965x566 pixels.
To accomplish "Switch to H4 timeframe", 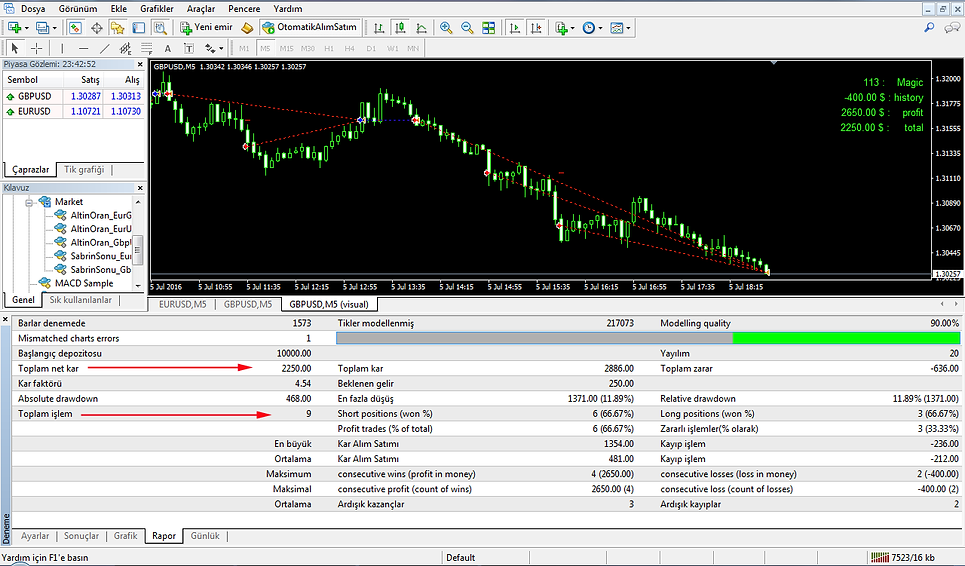I will click(350, 48).
